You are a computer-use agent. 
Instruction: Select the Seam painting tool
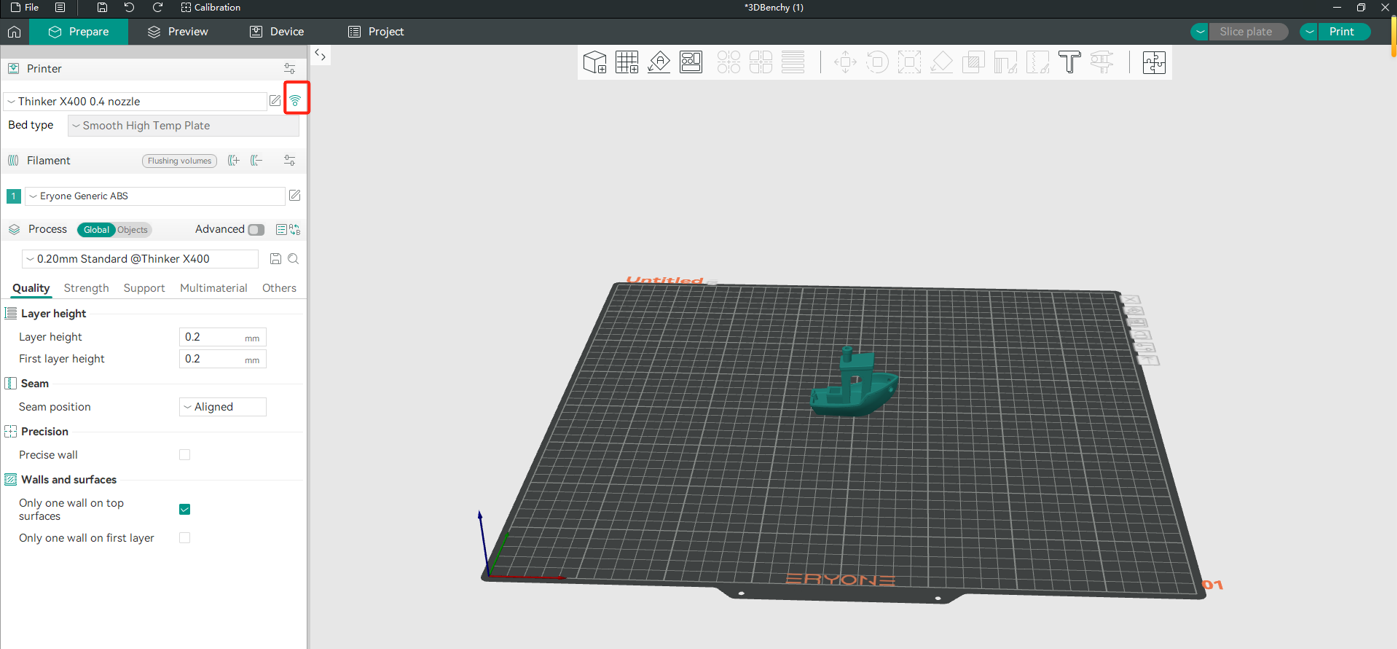pyautogui.click(x=1037, y=62)
